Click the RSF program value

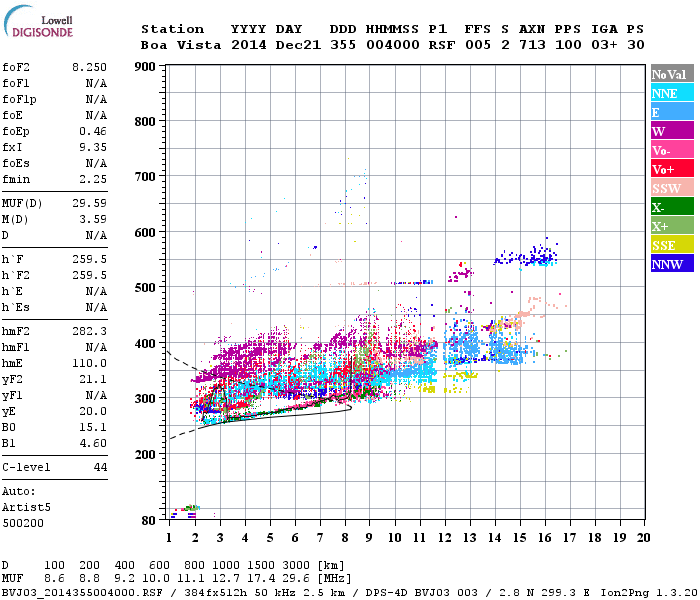(x=442, y=45)
